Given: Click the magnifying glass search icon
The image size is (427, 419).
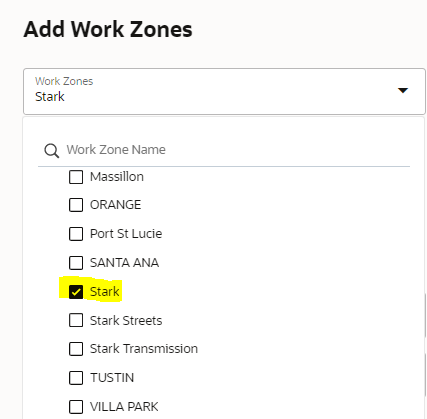Looking at the screenshot, I should pyautogui.click(x=52, y=151).
